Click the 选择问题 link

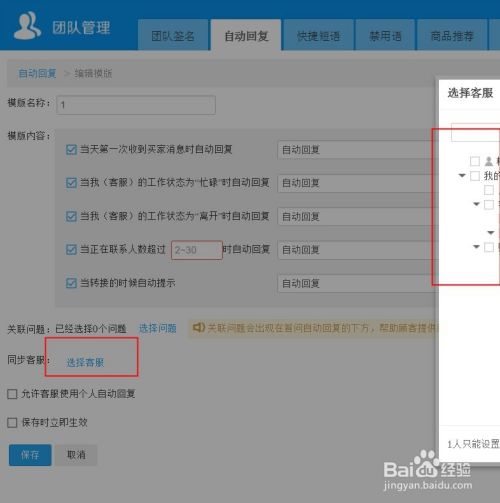click(x=158, y=328)
